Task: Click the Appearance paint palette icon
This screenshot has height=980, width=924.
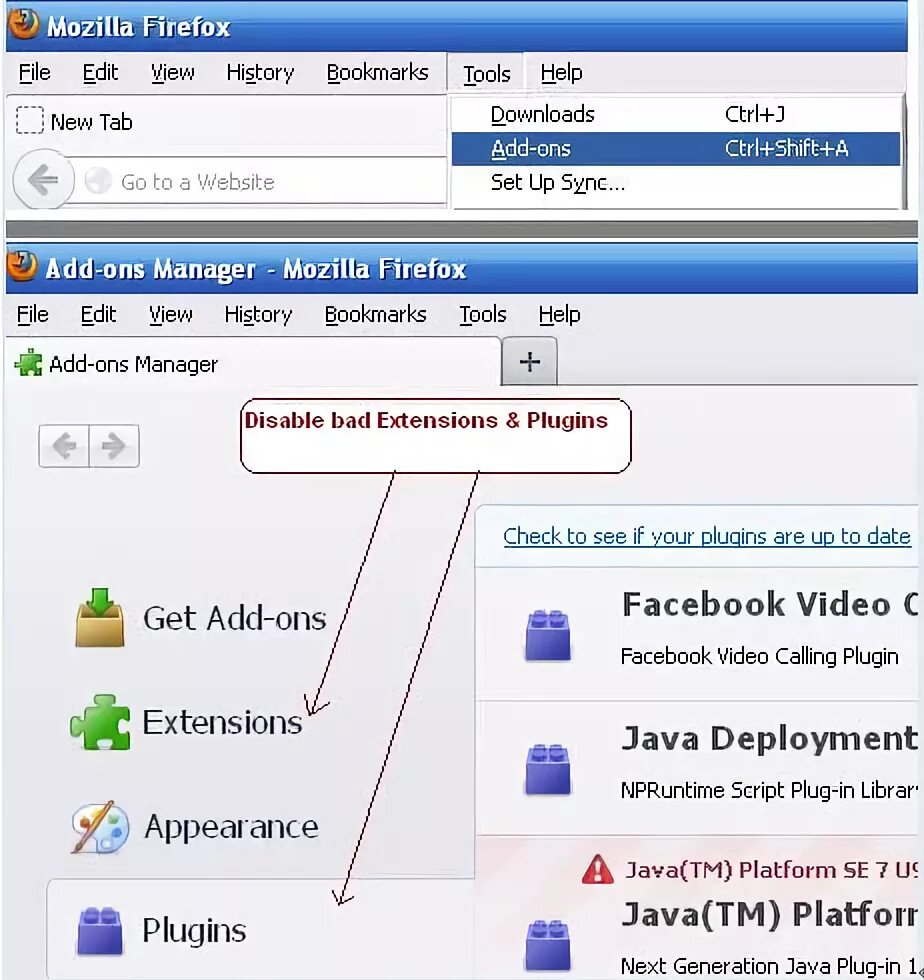Action: pyautogui.click(x=100, y=826)
